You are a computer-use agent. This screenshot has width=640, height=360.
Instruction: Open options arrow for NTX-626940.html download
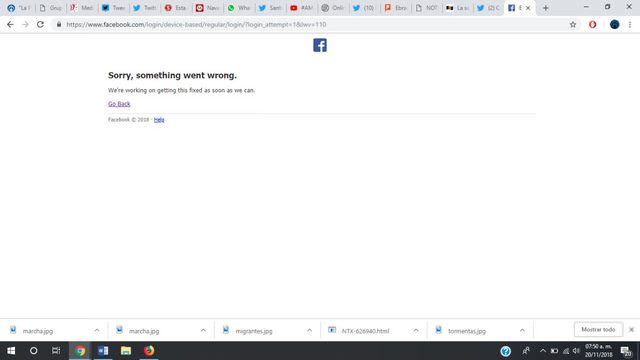tap(416, 330)
